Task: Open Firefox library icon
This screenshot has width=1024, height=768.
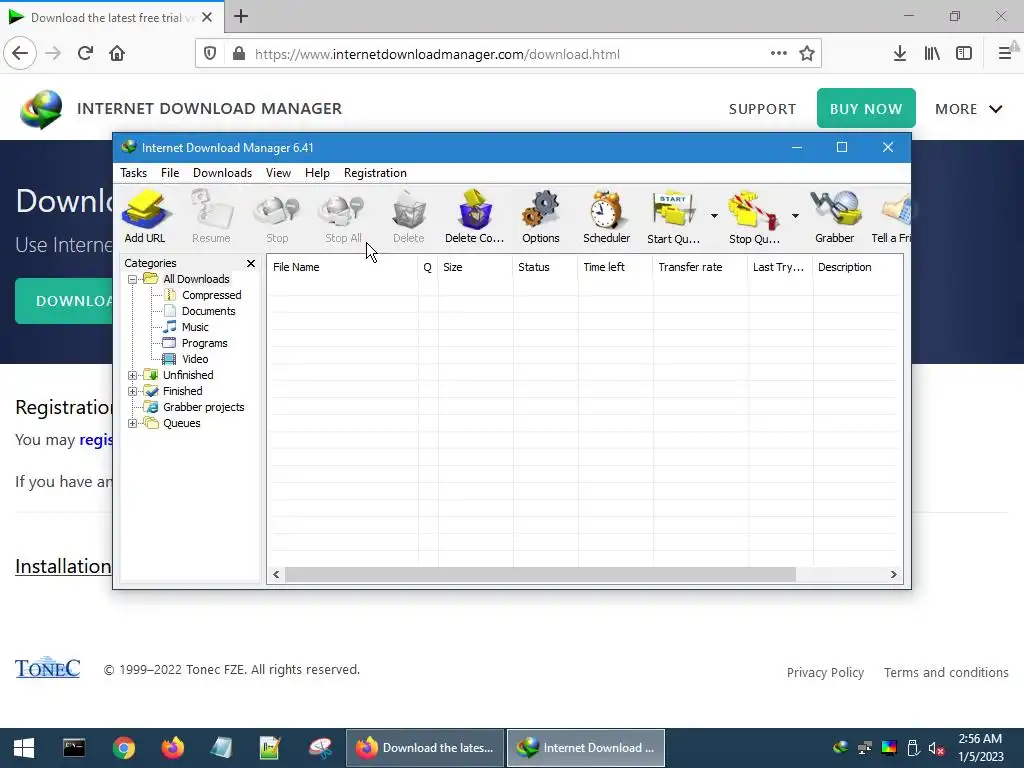Action: click(932, 54)
